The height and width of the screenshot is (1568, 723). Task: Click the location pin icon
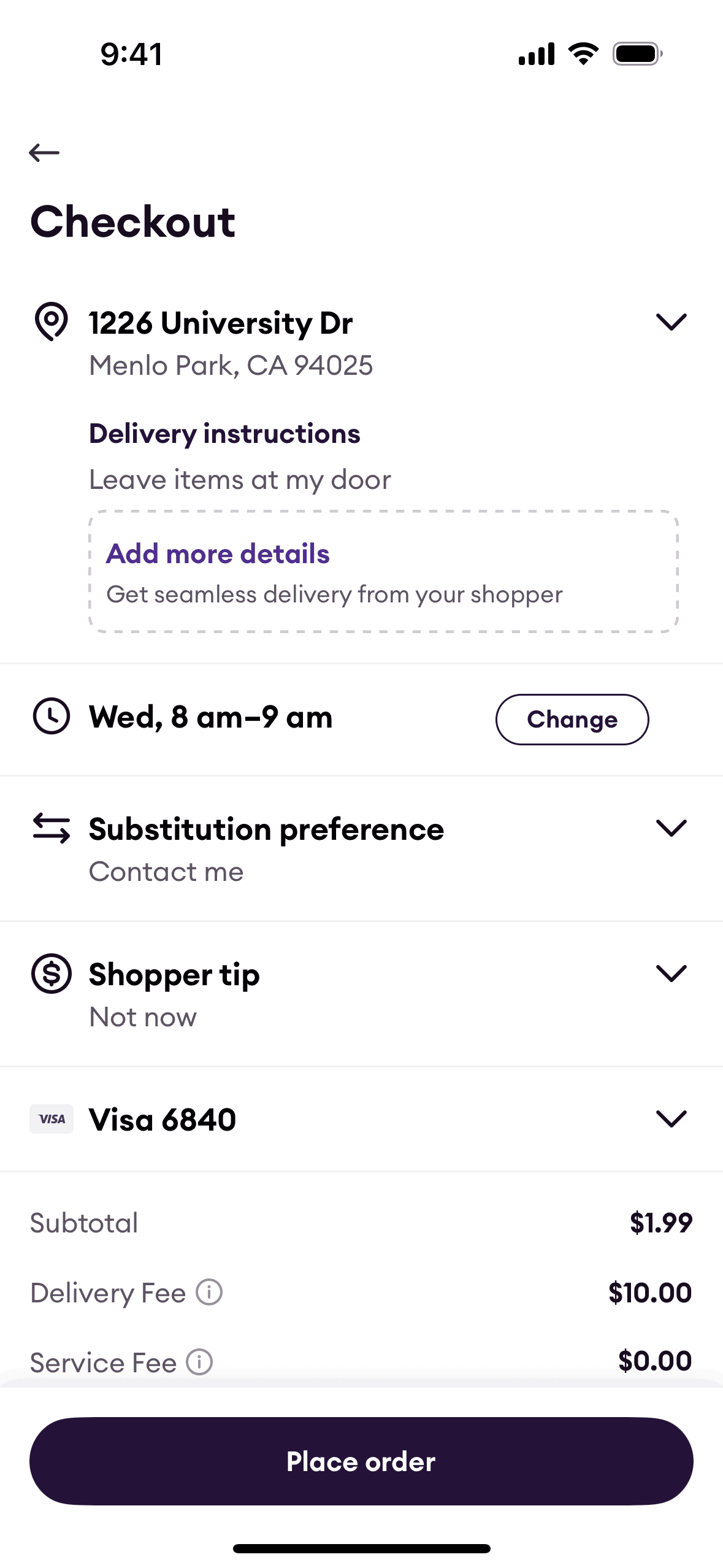pos(51,321)
